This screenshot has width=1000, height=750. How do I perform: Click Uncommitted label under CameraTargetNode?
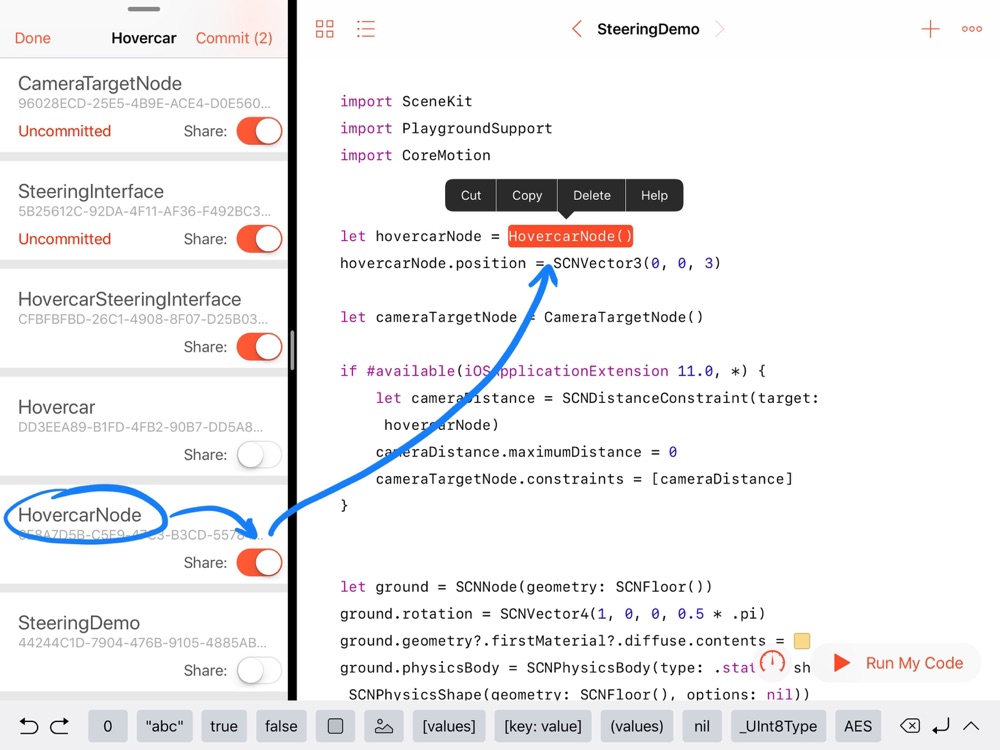64,131
